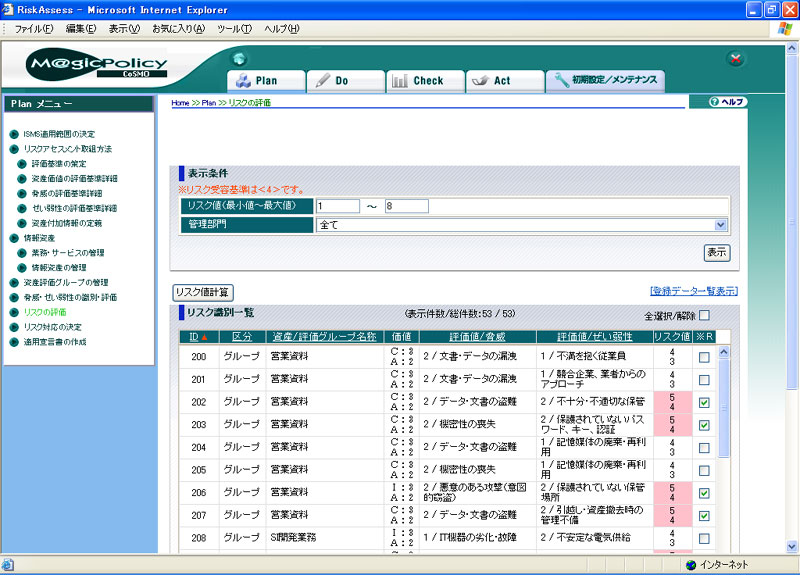
Task: Click the page scrollbar up arrow
Action: click(792, 48)
